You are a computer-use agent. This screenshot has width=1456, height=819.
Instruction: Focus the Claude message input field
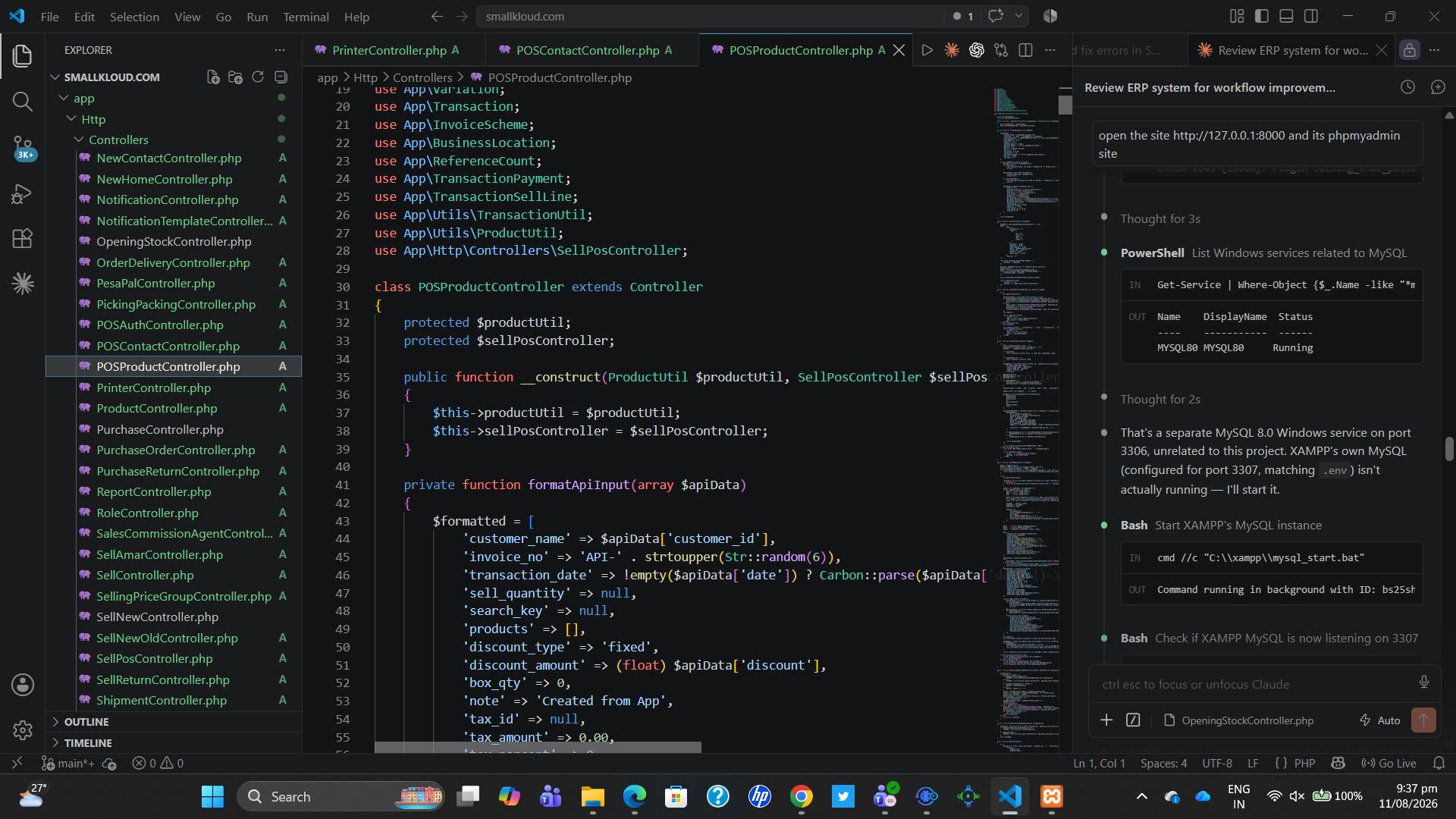[1255, 684]
